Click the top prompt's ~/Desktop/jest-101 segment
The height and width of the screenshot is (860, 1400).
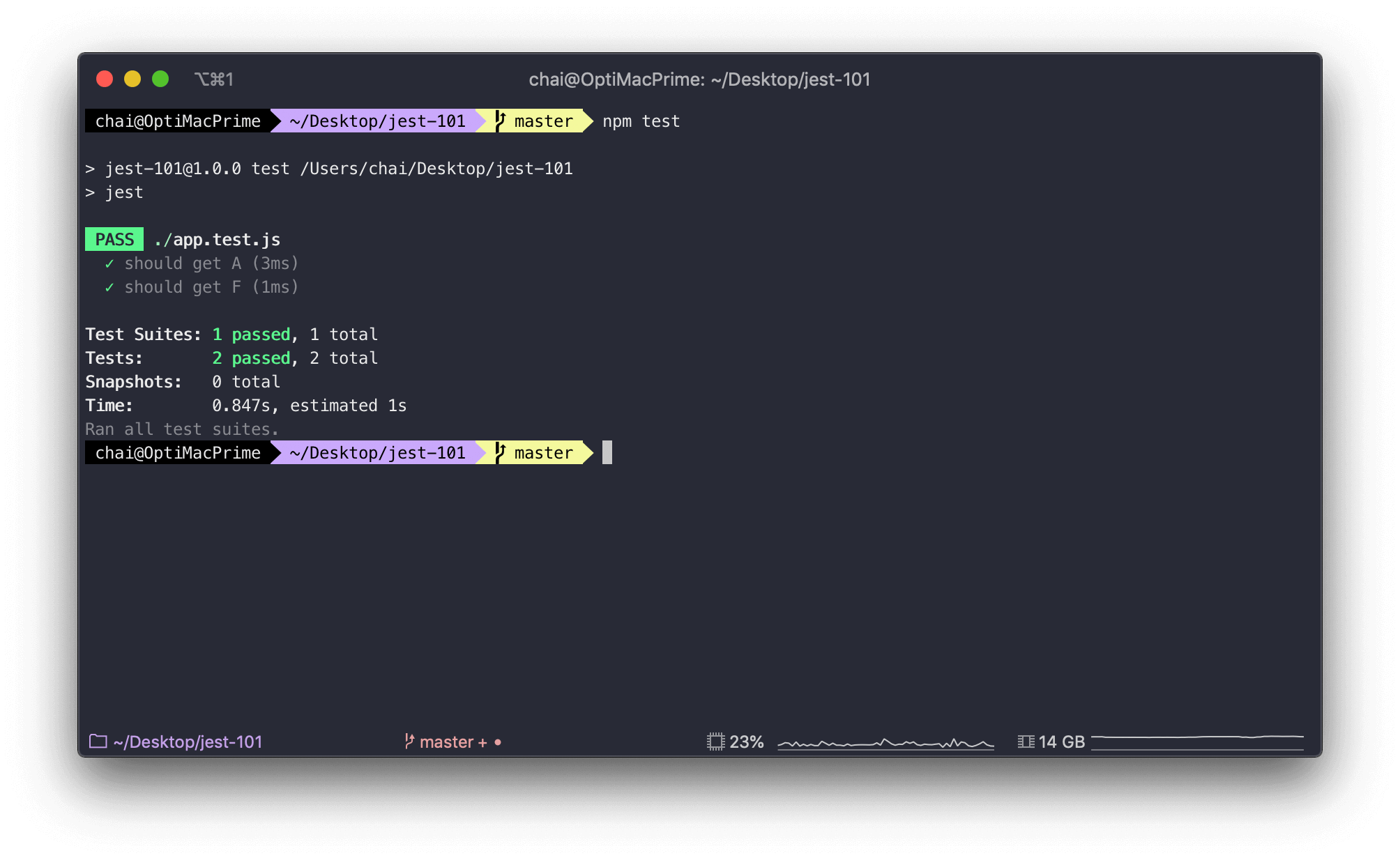[377, 121]
